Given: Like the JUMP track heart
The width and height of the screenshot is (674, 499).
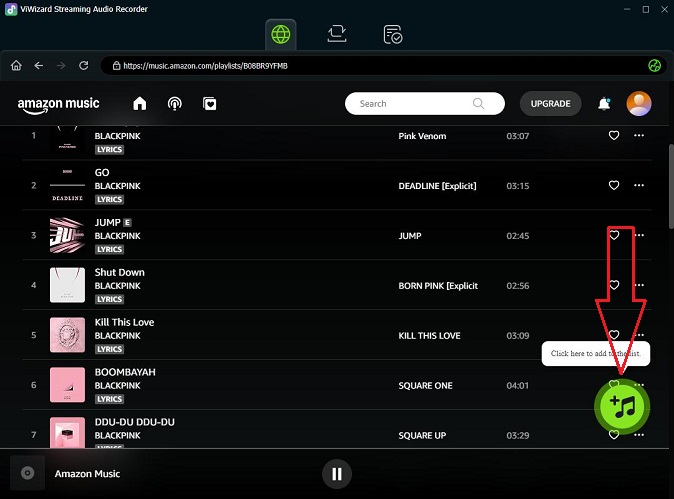Looking at the screenshot, I should pos(614,235).
